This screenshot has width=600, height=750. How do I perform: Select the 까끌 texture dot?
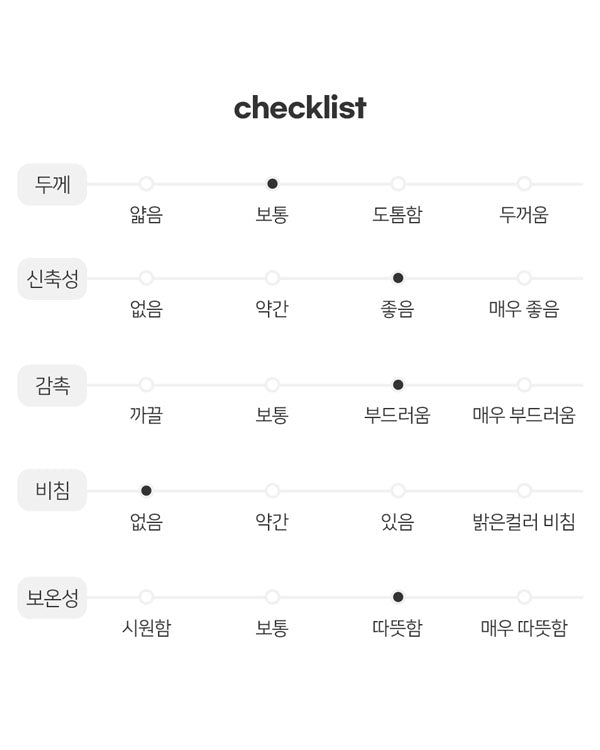tap(146, 385)
